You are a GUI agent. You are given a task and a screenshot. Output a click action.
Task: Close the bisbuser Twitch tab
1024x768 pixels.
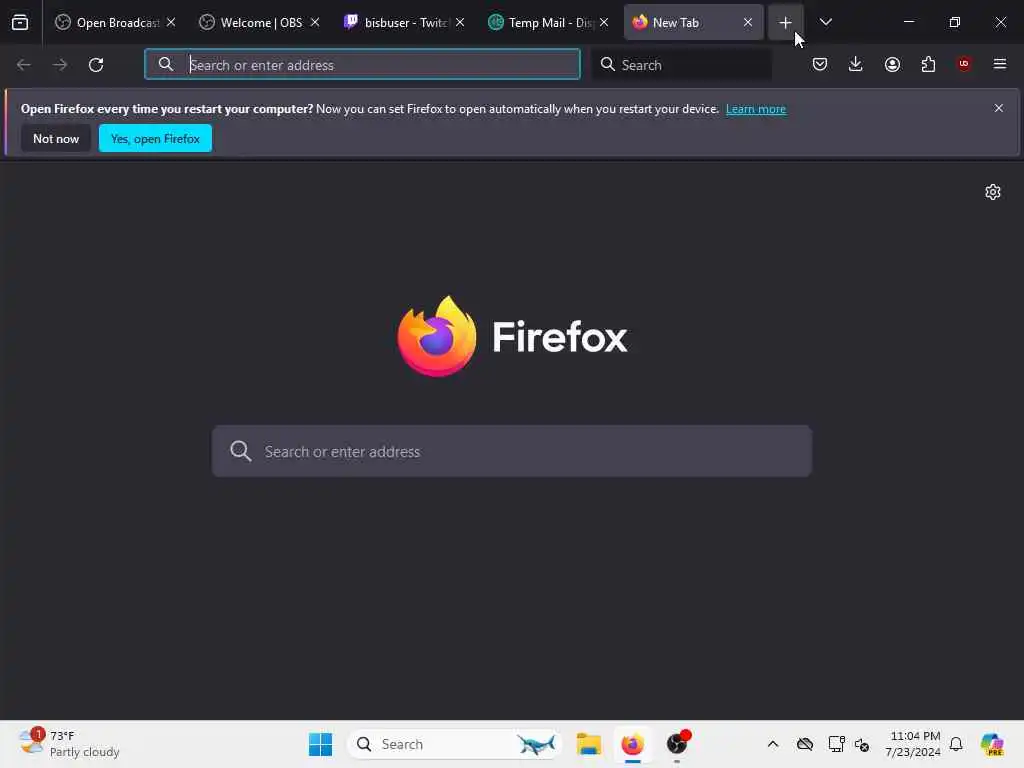pos(460,22)
